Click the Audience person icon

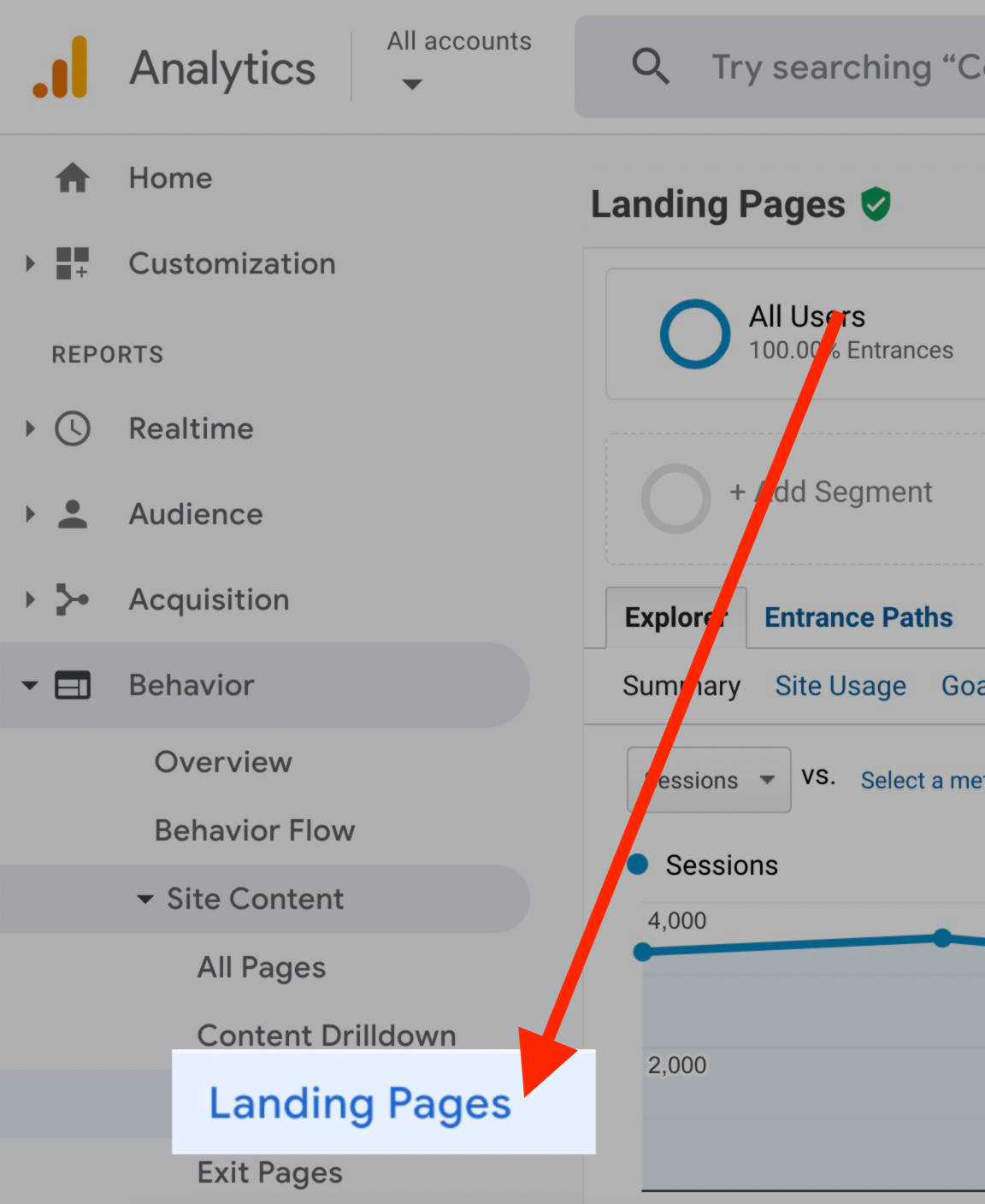73,514
